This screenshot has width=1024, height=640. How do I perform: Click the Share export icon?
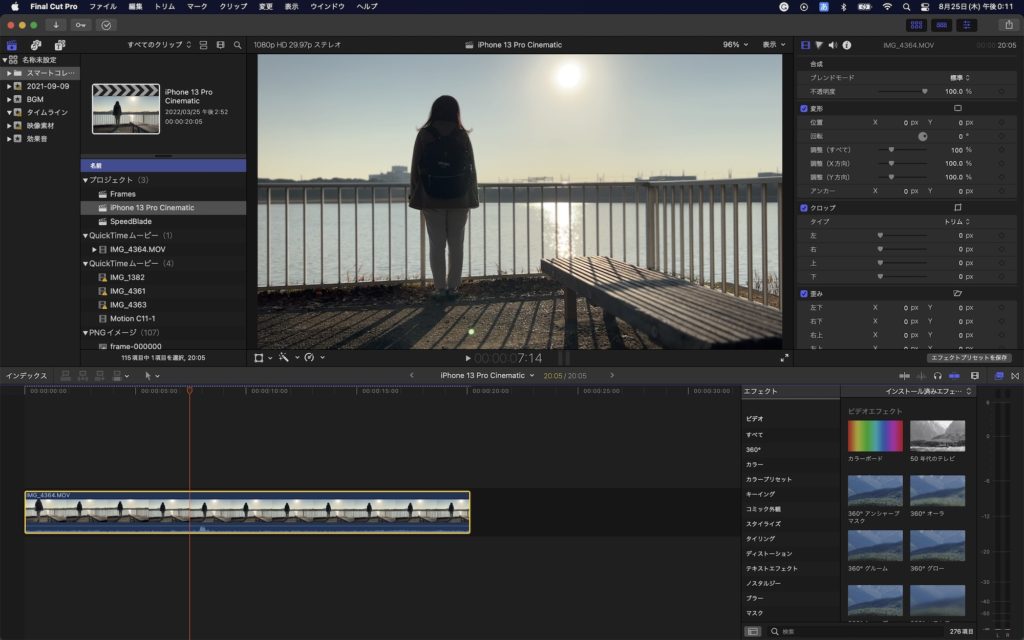pos(1008,25)
